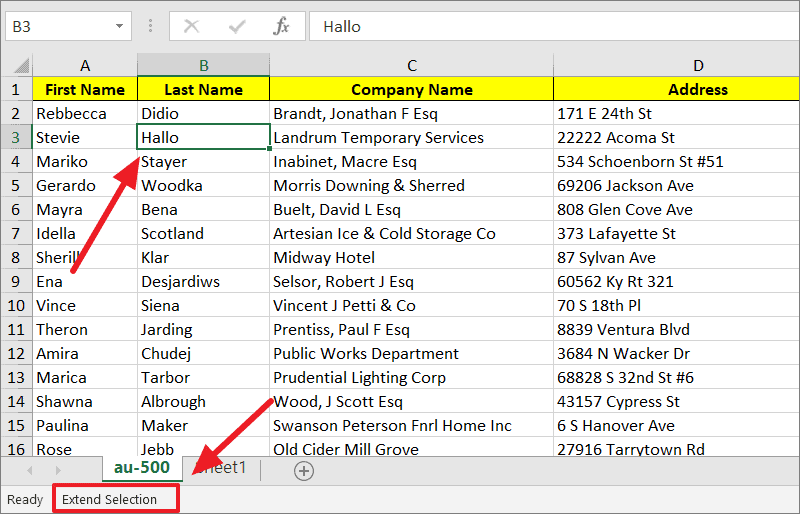Click the First Name header cell
The image size is (800, 514).
85,89
